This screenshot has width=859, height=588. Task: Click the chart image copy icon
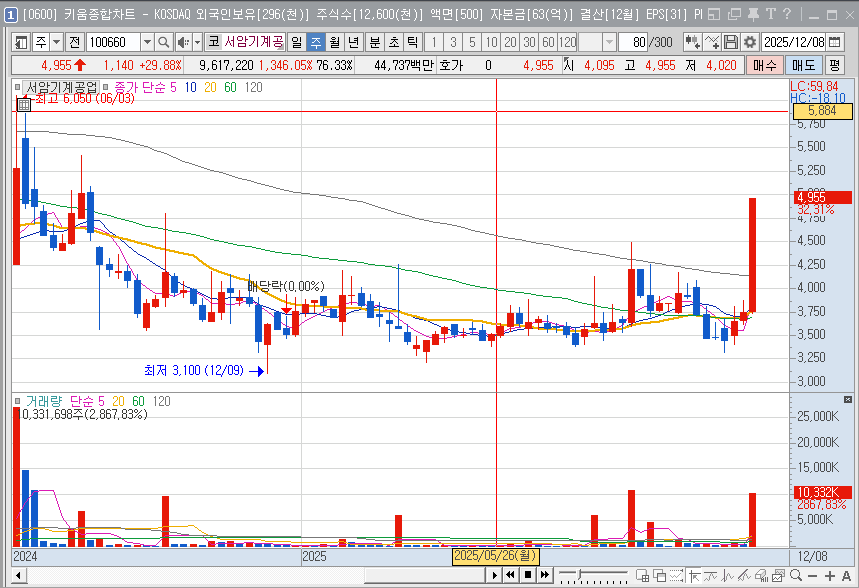coord(778,575)
